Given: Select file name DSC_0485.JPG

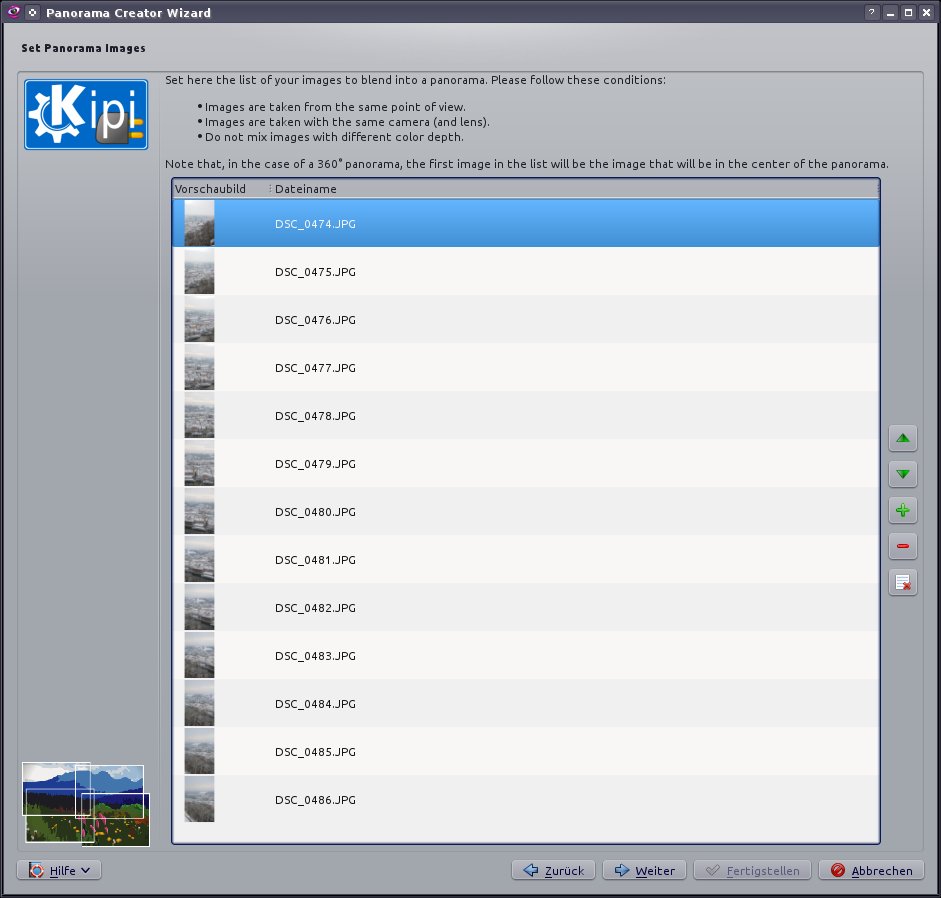Looking at the screenshot, I should (x=315, y=752).
